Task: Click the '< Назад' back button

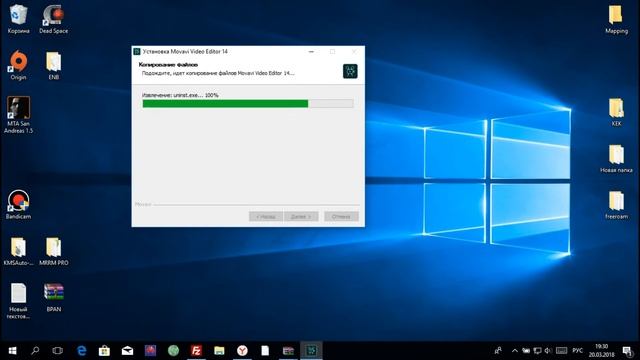Action: pos(266,216)
